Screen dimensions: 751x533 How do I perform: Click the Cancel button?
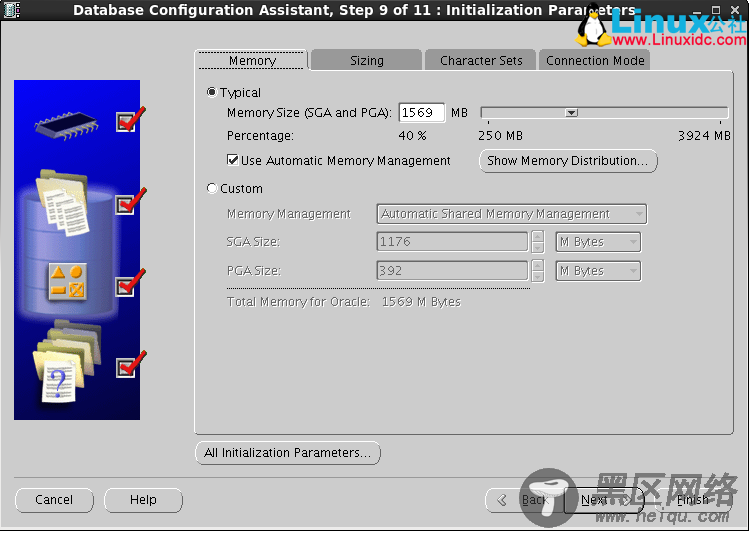[54, 500]
